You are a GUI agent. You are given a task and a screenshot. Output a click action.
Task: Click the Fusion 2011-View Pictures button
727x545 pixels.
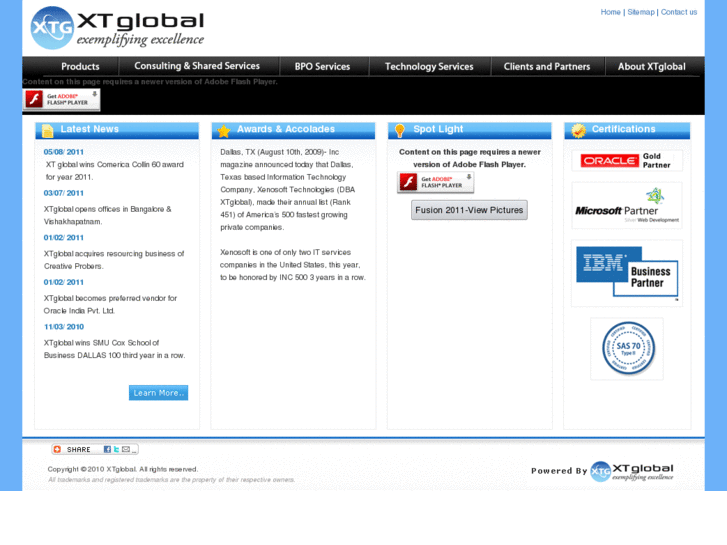[x=469, y=210]
